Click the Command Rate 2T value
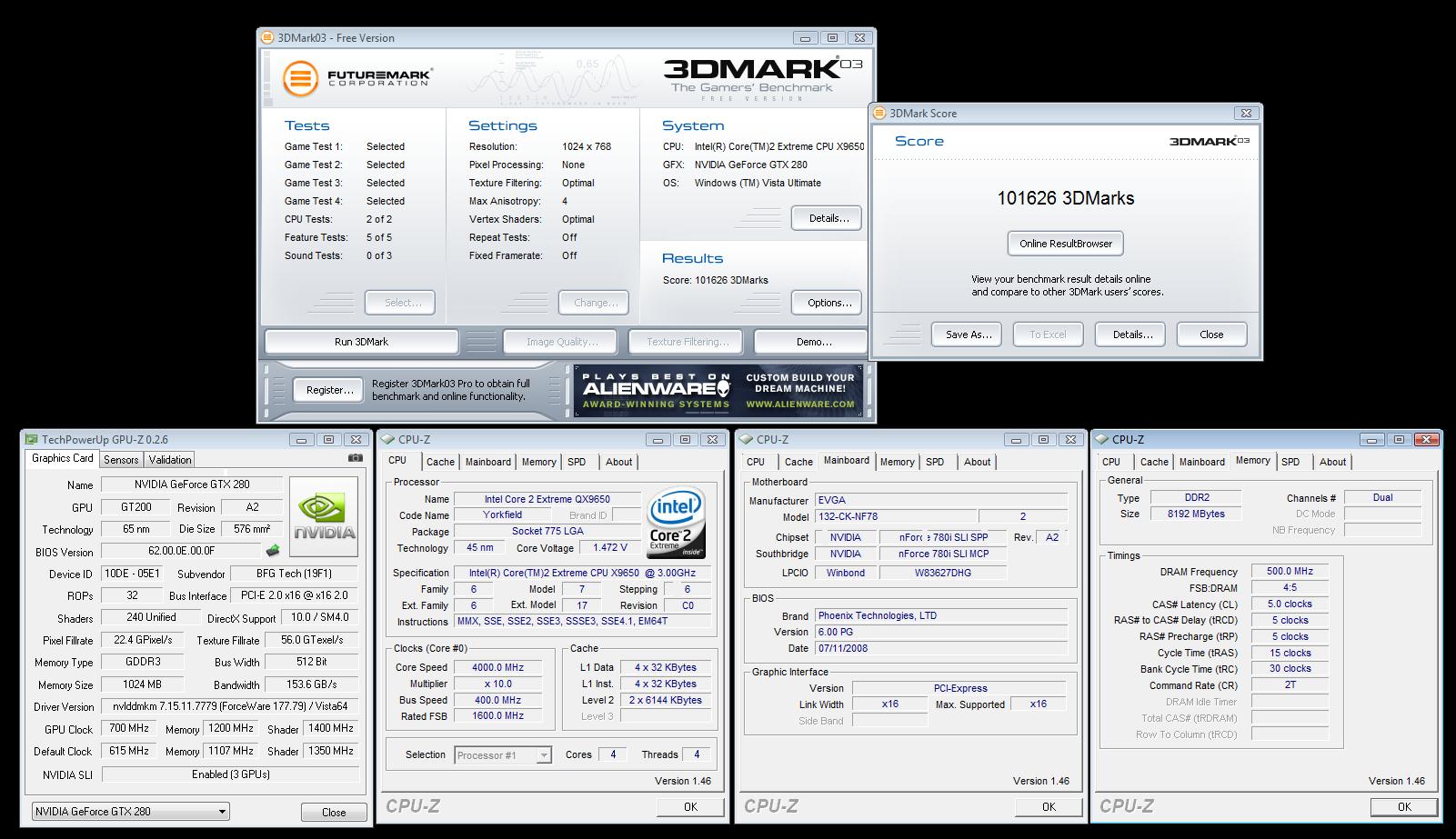This screenshot has width=1456, height=839. (x=1290, y=685)
